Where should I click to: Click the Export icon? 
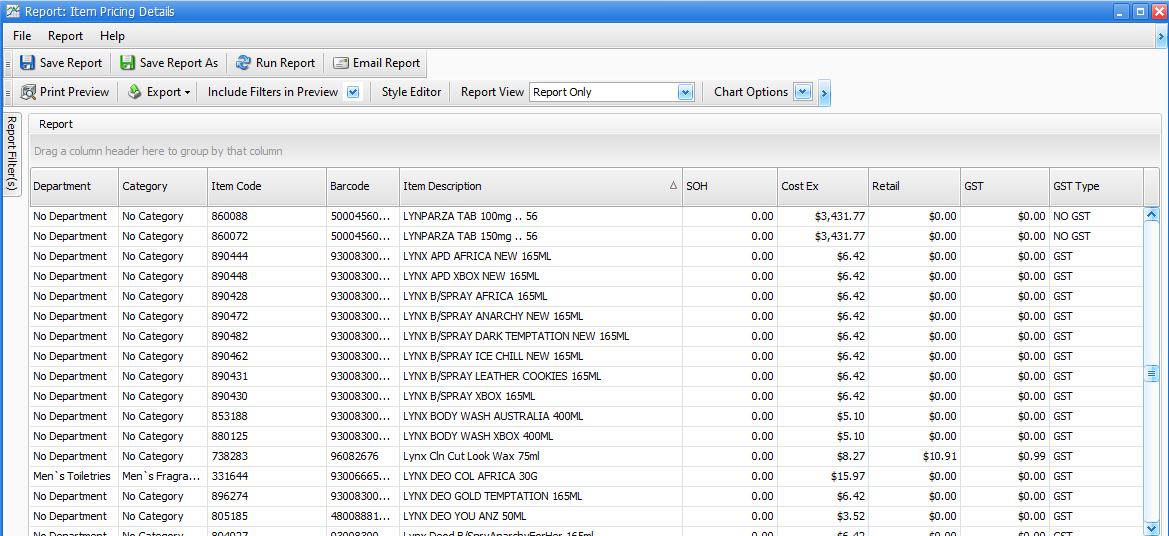135,92
